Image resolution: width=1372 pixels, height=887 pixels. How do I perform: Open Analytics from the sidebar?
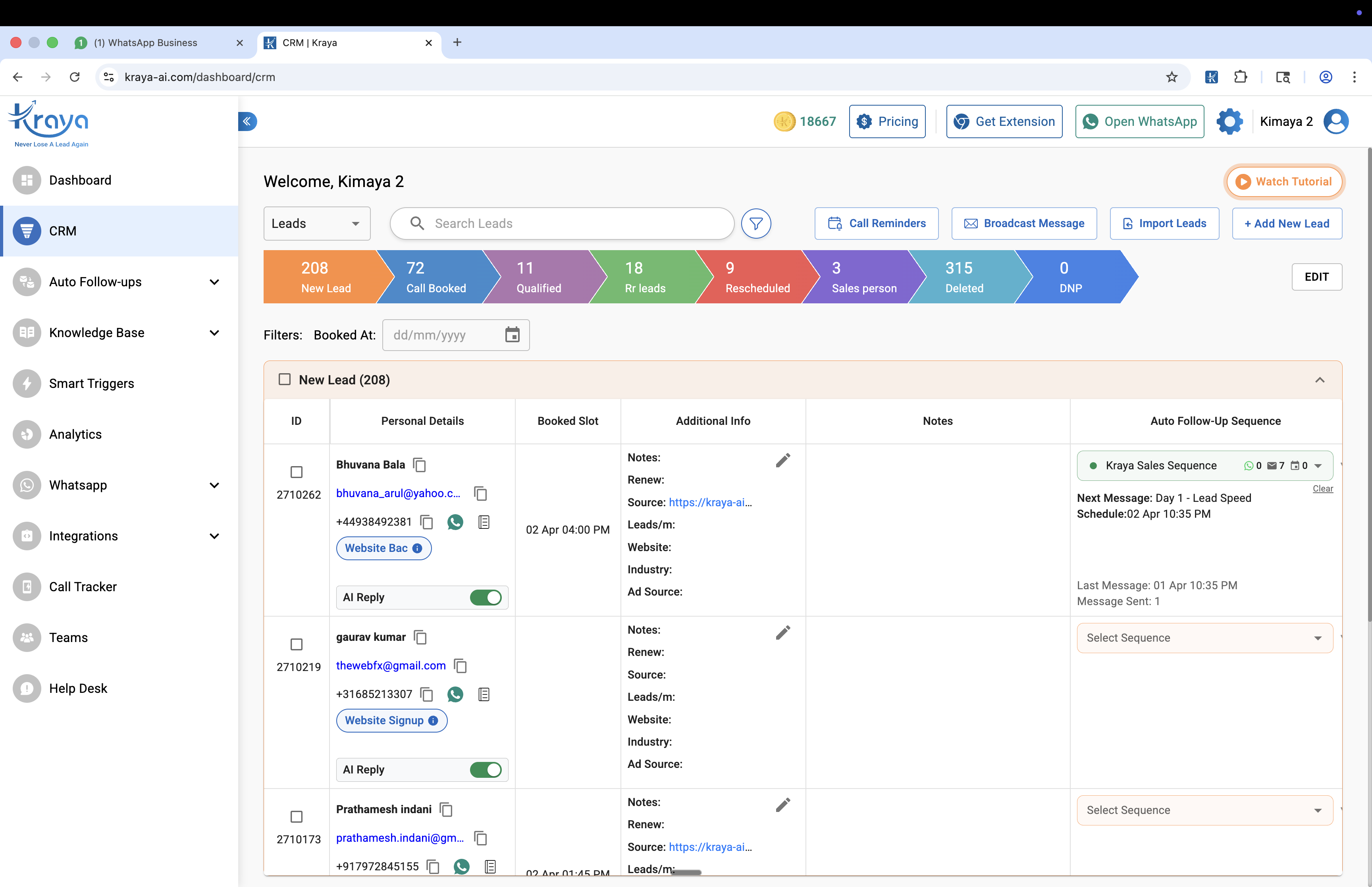75,434
